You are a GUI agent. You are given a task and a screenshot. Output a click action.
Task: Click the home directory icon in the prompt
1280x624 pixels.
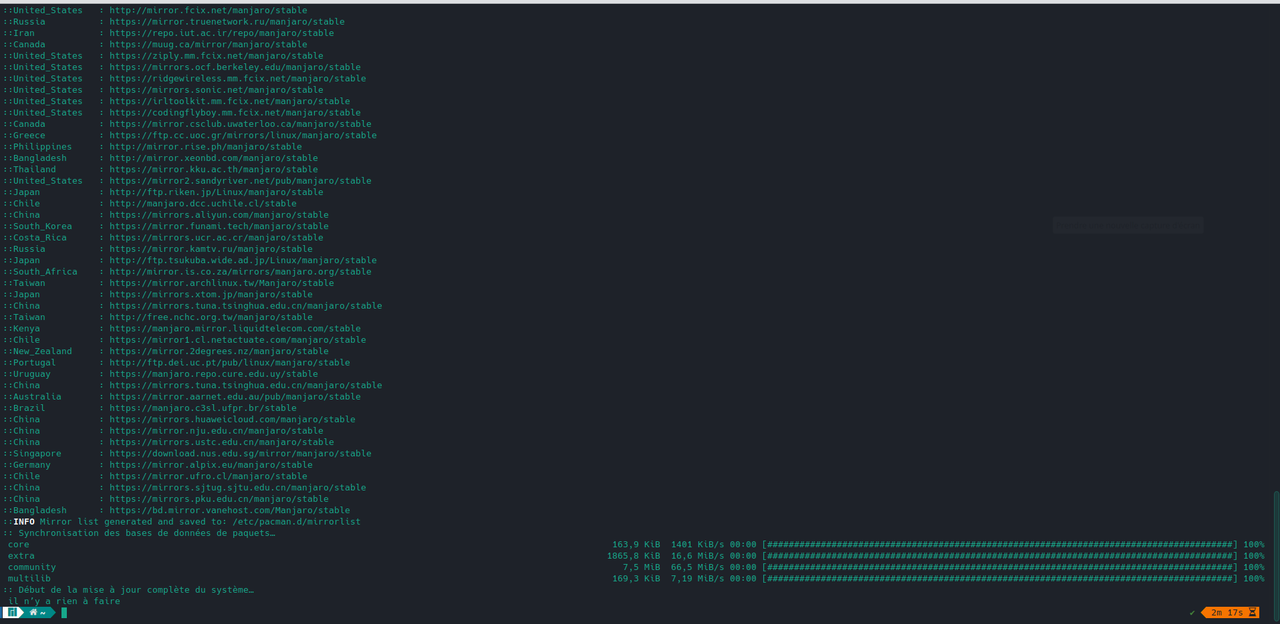click(x=33, y=612)
